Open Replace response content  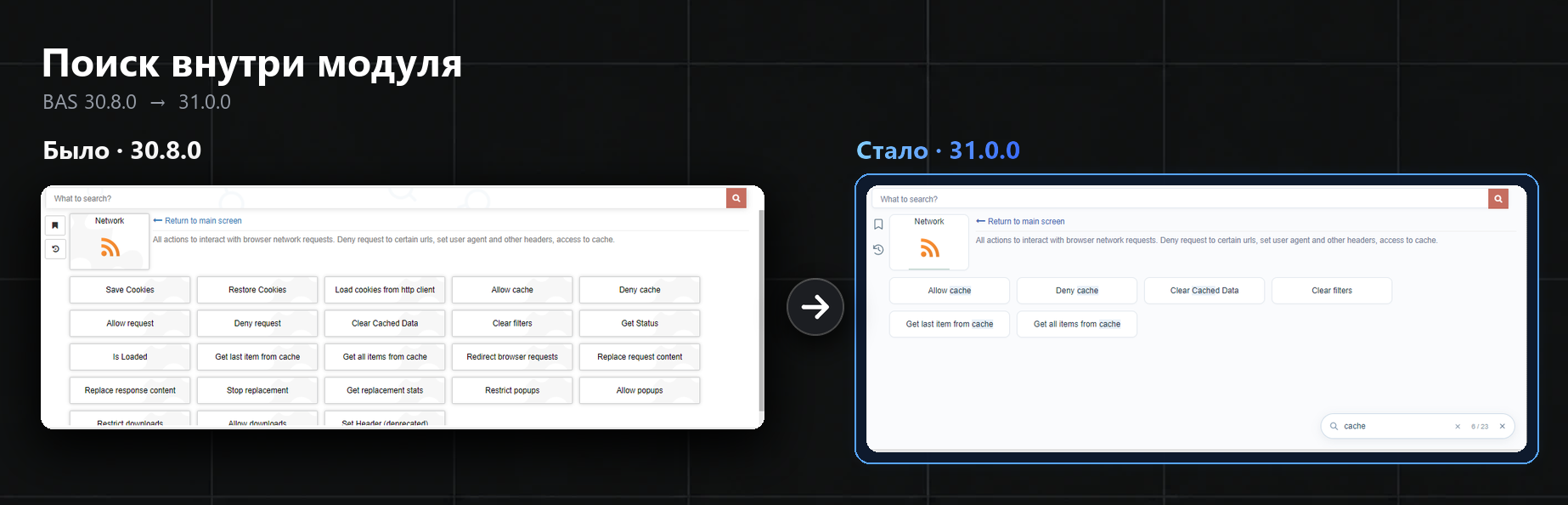tap(130, 390)
